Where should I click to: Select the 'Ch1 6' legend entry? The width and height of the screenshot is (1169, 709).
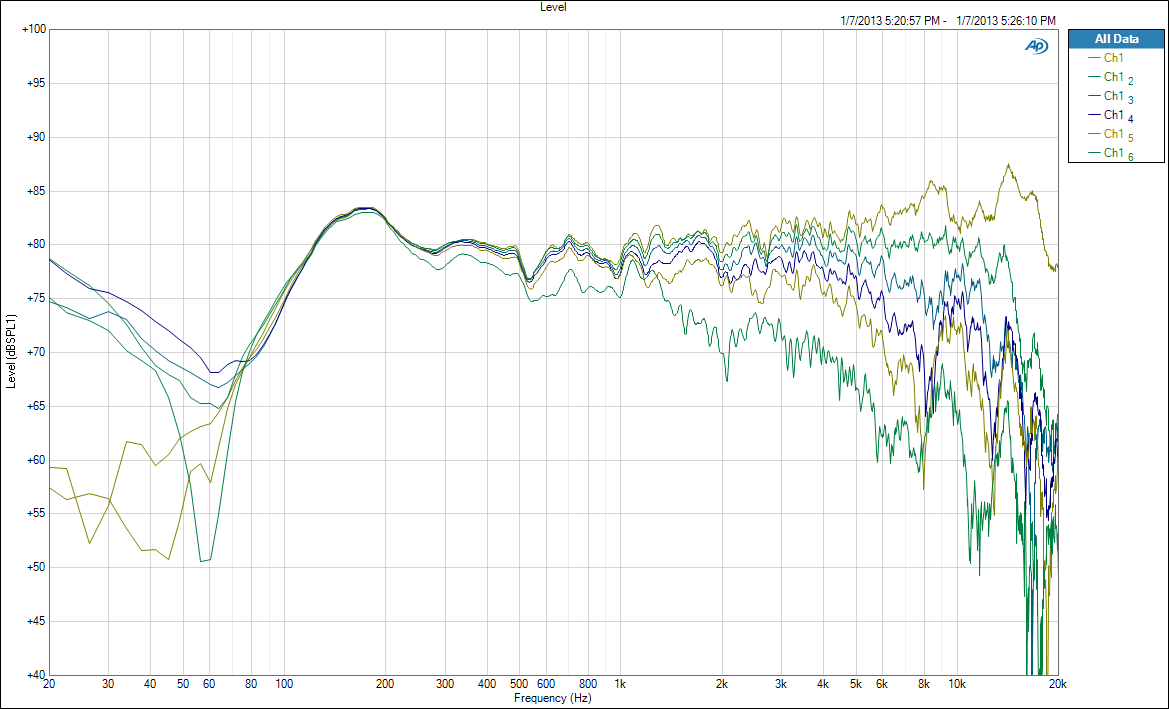pyautogui.click(x=1111, y=154)
